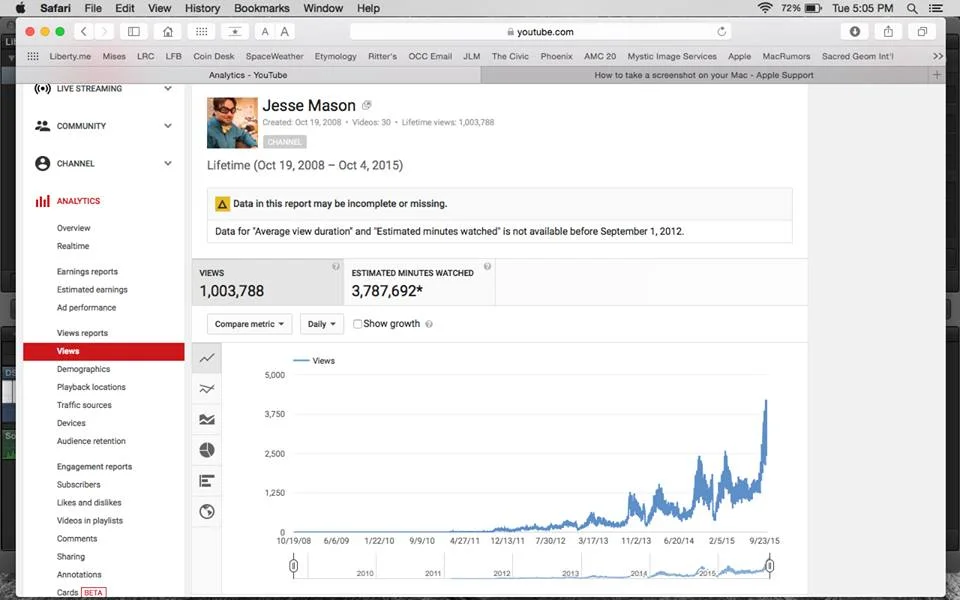Show more bookmarks with the overflow chevron

pos(938,56)
